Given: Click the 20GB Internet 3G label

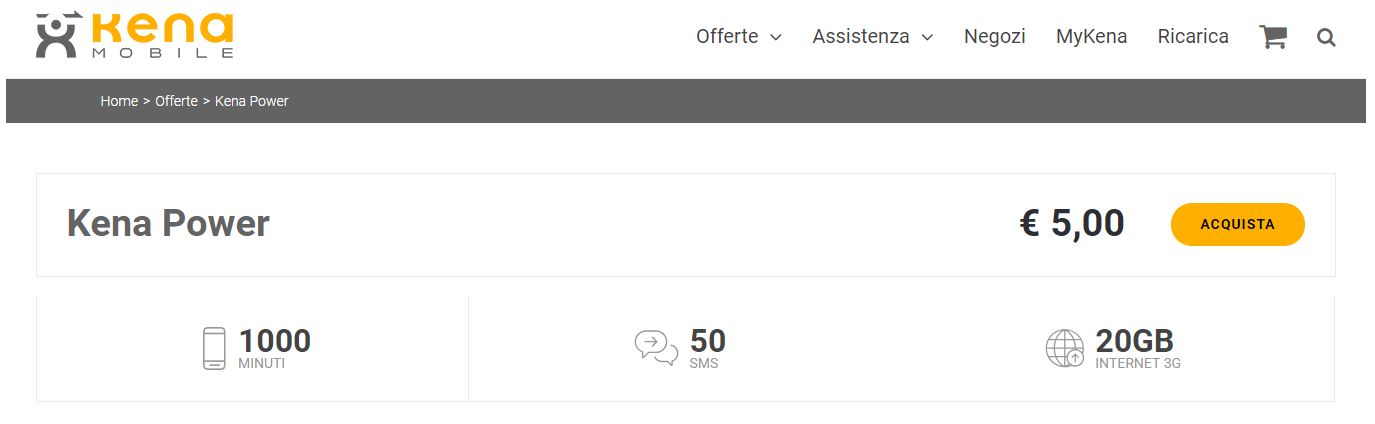Looking at the screenshot, I should pyautogui.click(x=1137, y=348).
